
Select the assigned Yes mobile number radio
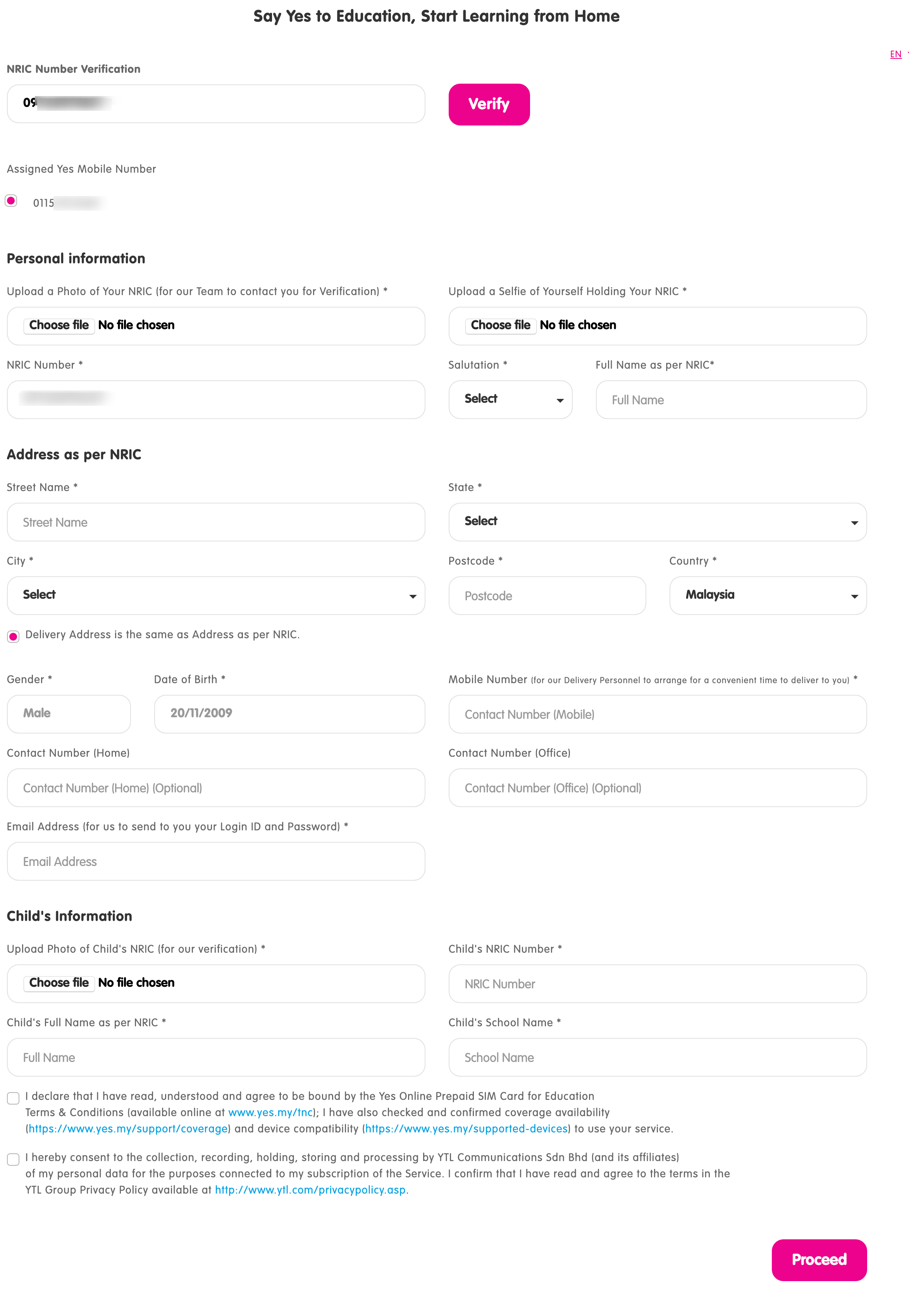[11, 201]
